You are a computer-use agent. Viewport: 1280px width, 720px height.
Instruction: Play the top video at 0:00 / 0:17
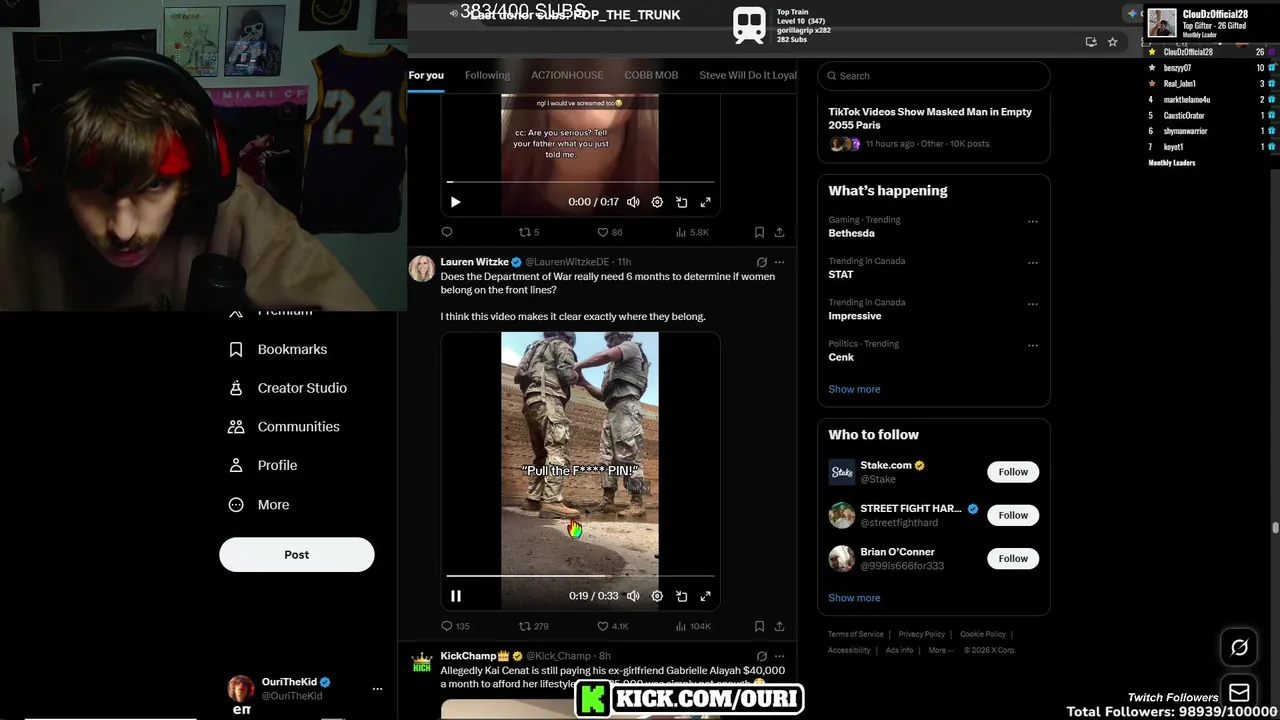455,202
